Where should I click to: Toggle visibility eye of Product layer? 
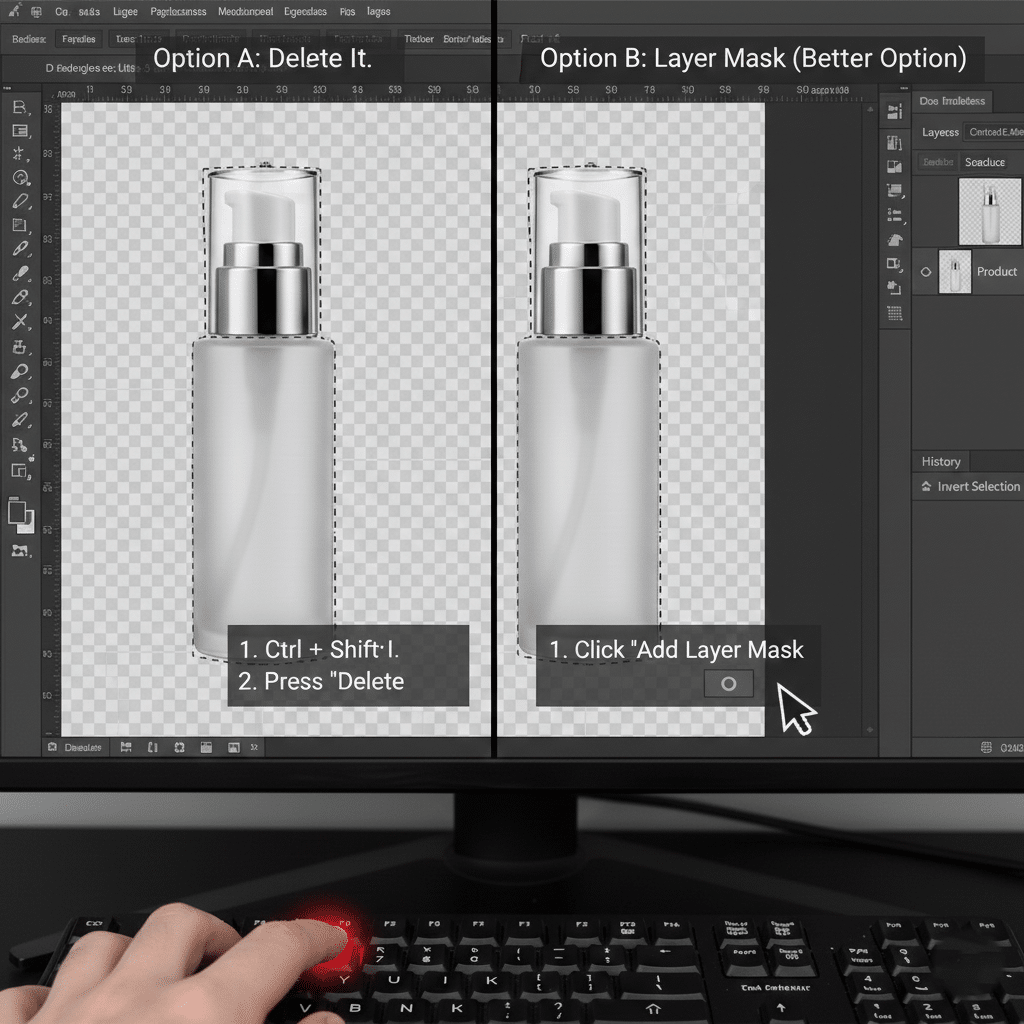tap(925, 272)
